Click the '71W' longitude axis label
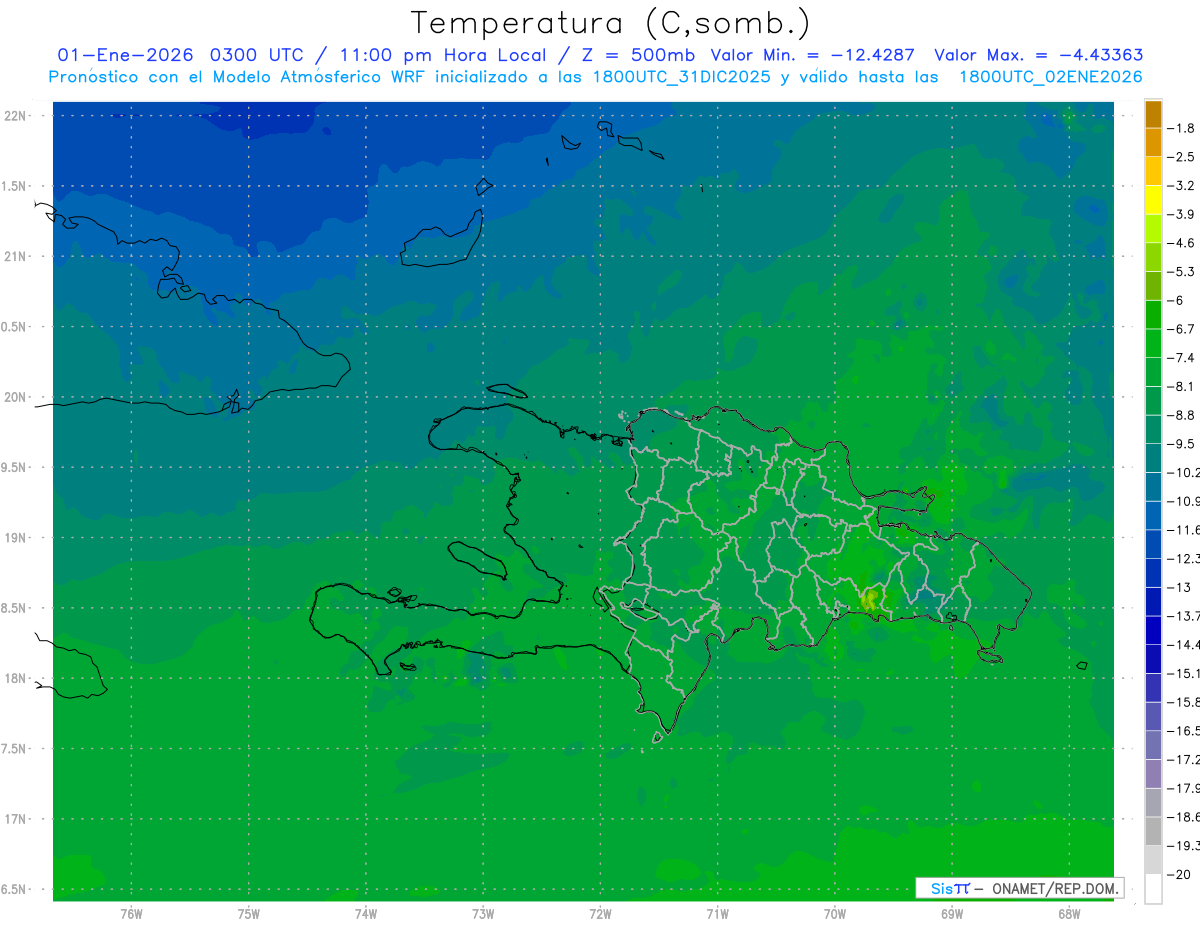The width and height of the screenshot is (1200, 927). 717,914
